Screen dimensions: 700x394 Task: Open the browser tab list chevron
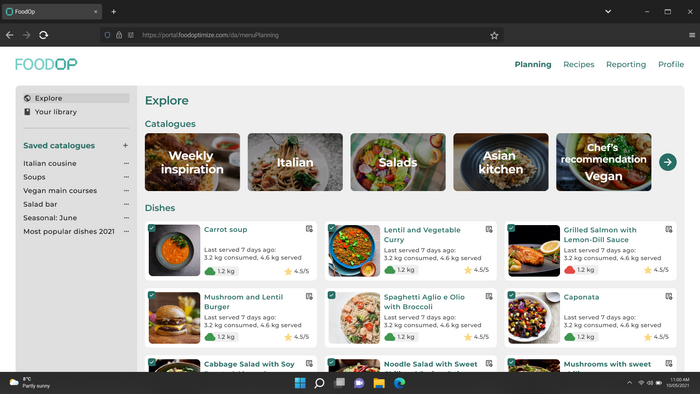pos(608,12)
